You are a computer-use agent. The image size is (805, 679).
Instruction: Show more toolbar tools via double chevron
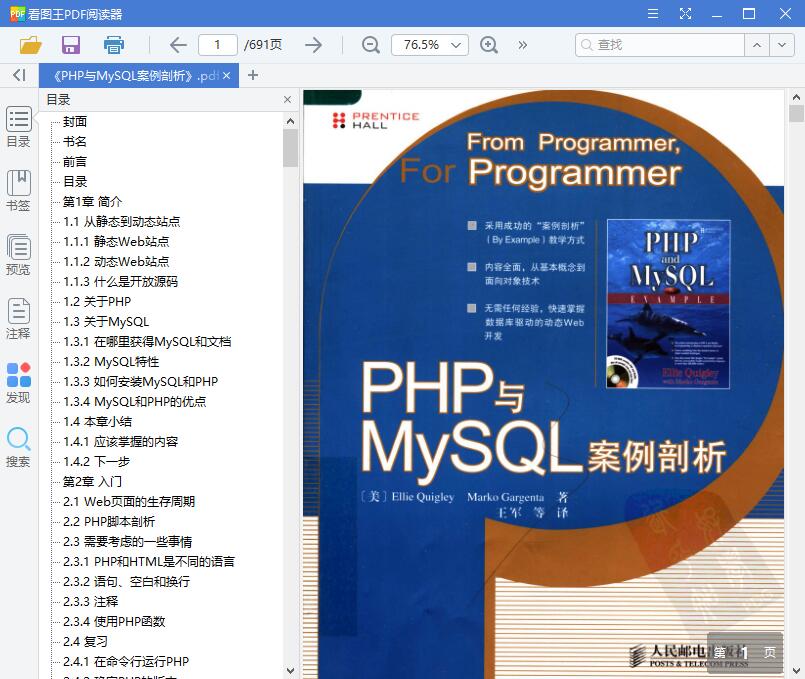coord(523,45)
